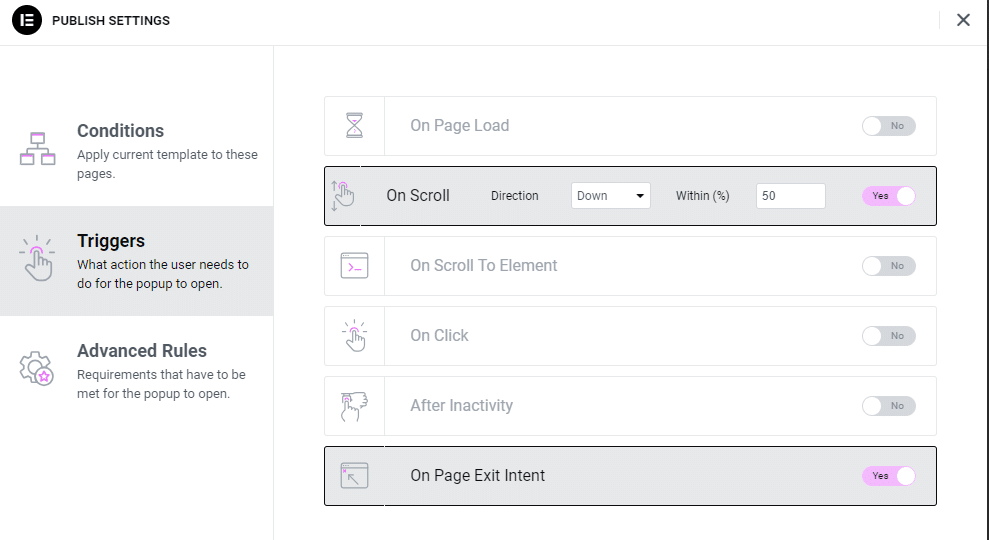Turn off On Page Exit Intent toggle
The height and width of the screenshot is (540, 989).
[x=889, y=476]
